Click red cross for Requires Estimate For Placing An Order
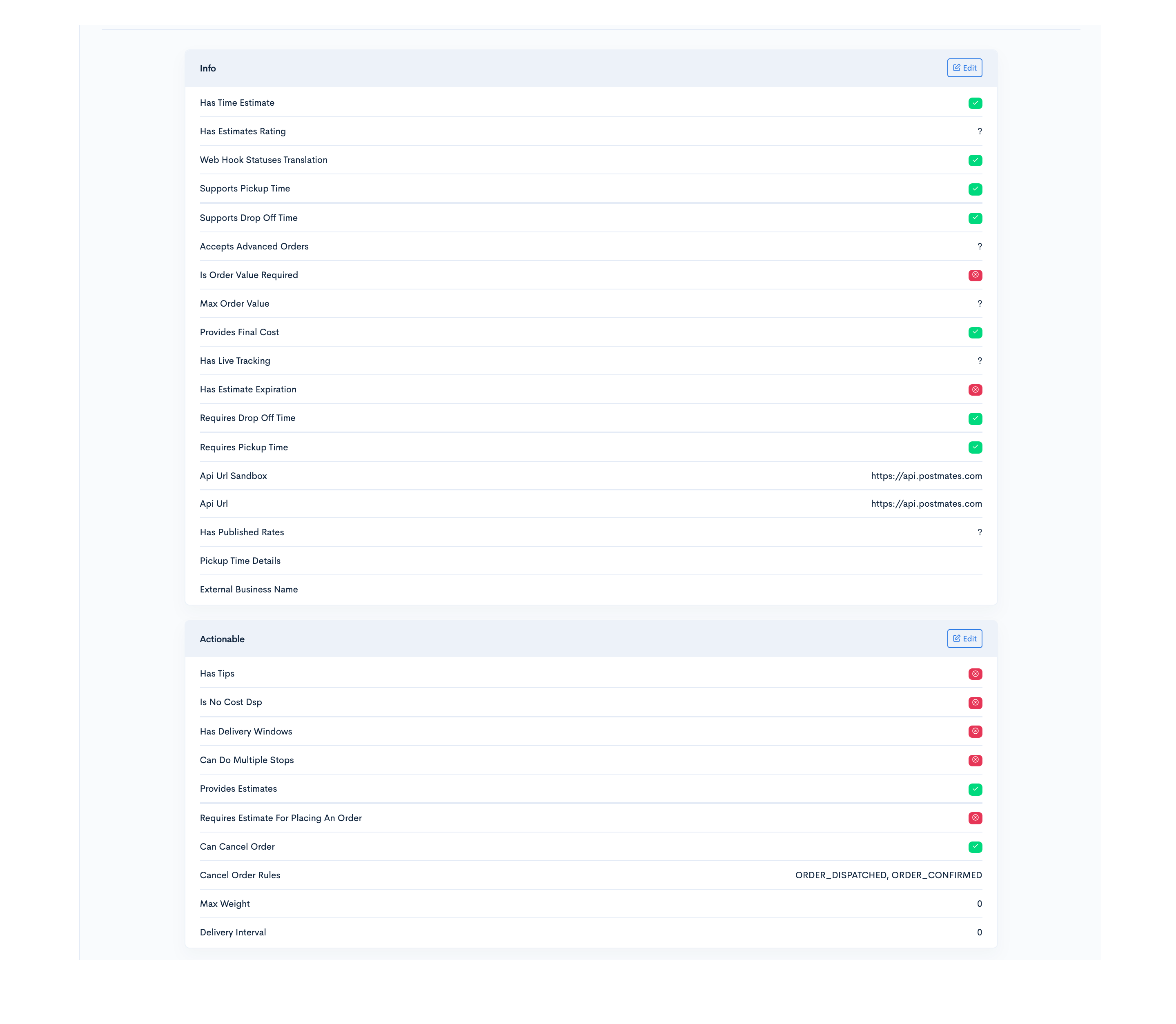The height and width of the screenshot is (1024, 1176). pyautogui.click(x=975, y=818)
